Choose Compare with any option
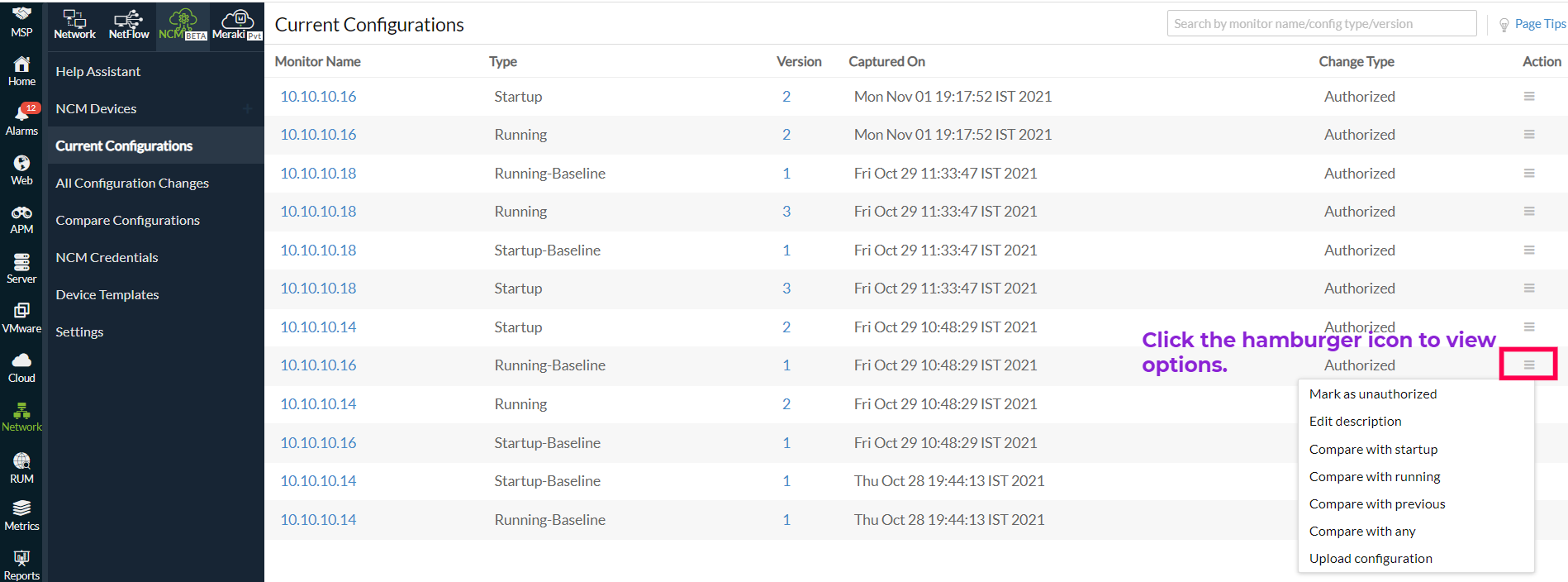Viewport: 1568px width, 582px height. pyautogui.click(x=1362, y=531)
